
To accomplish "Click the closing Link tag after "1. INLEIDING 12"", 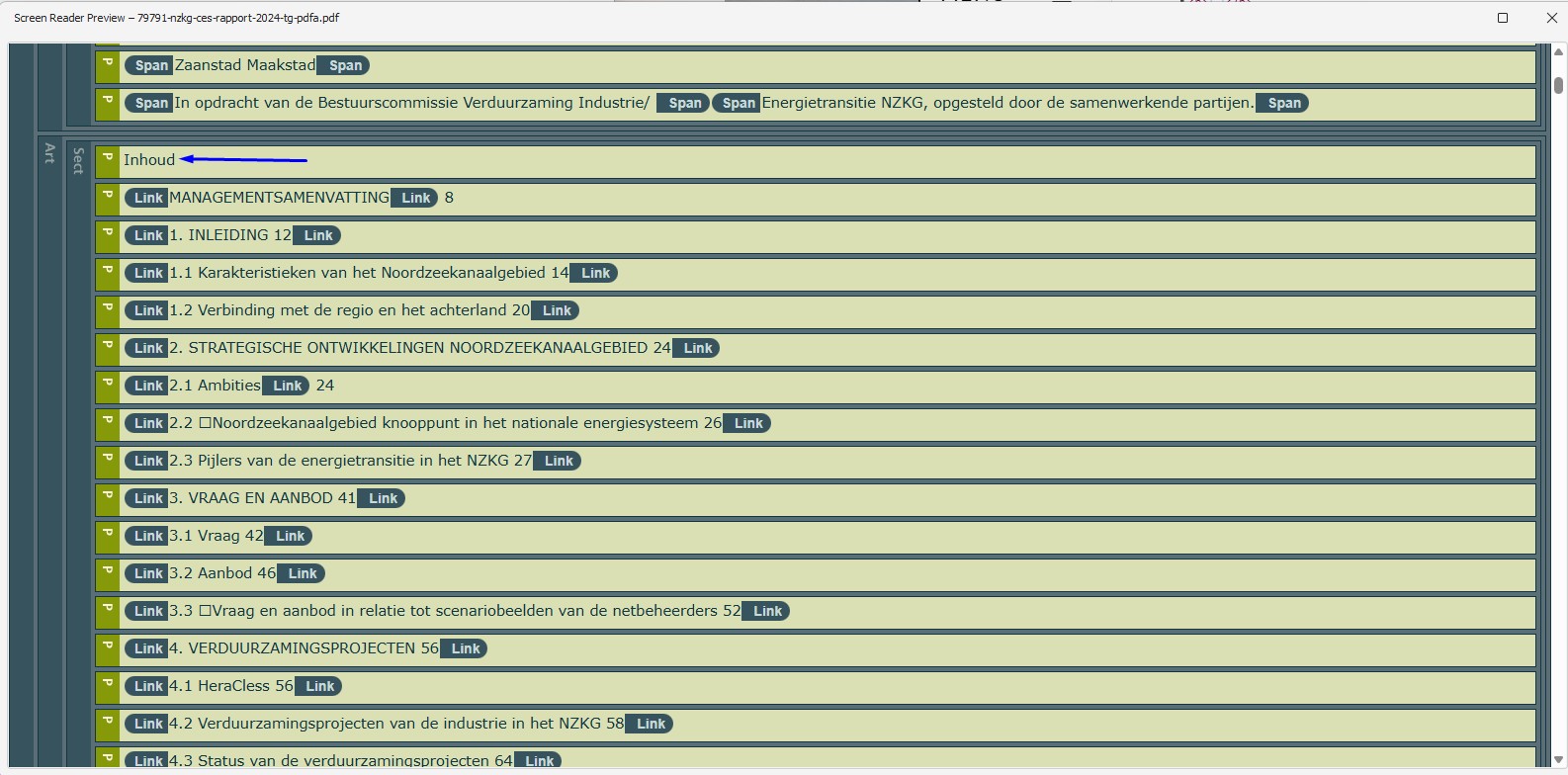I will (317, 235).
